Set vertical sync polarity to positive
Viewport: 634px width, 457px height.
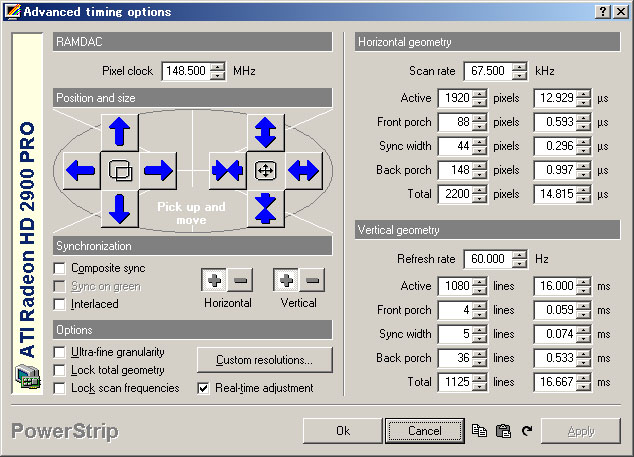286,280
